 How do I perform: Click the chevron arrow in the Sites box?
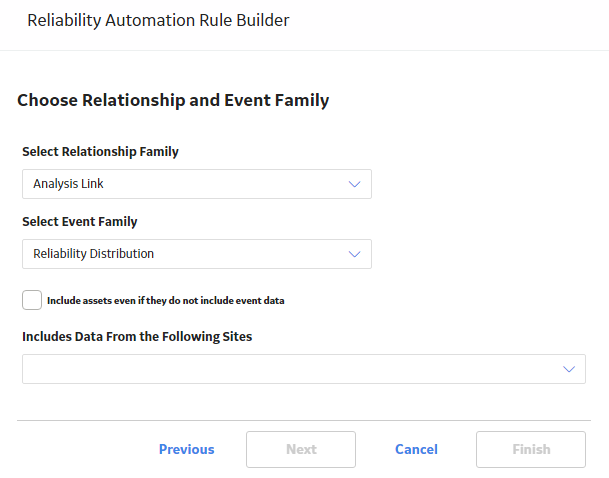569,369
